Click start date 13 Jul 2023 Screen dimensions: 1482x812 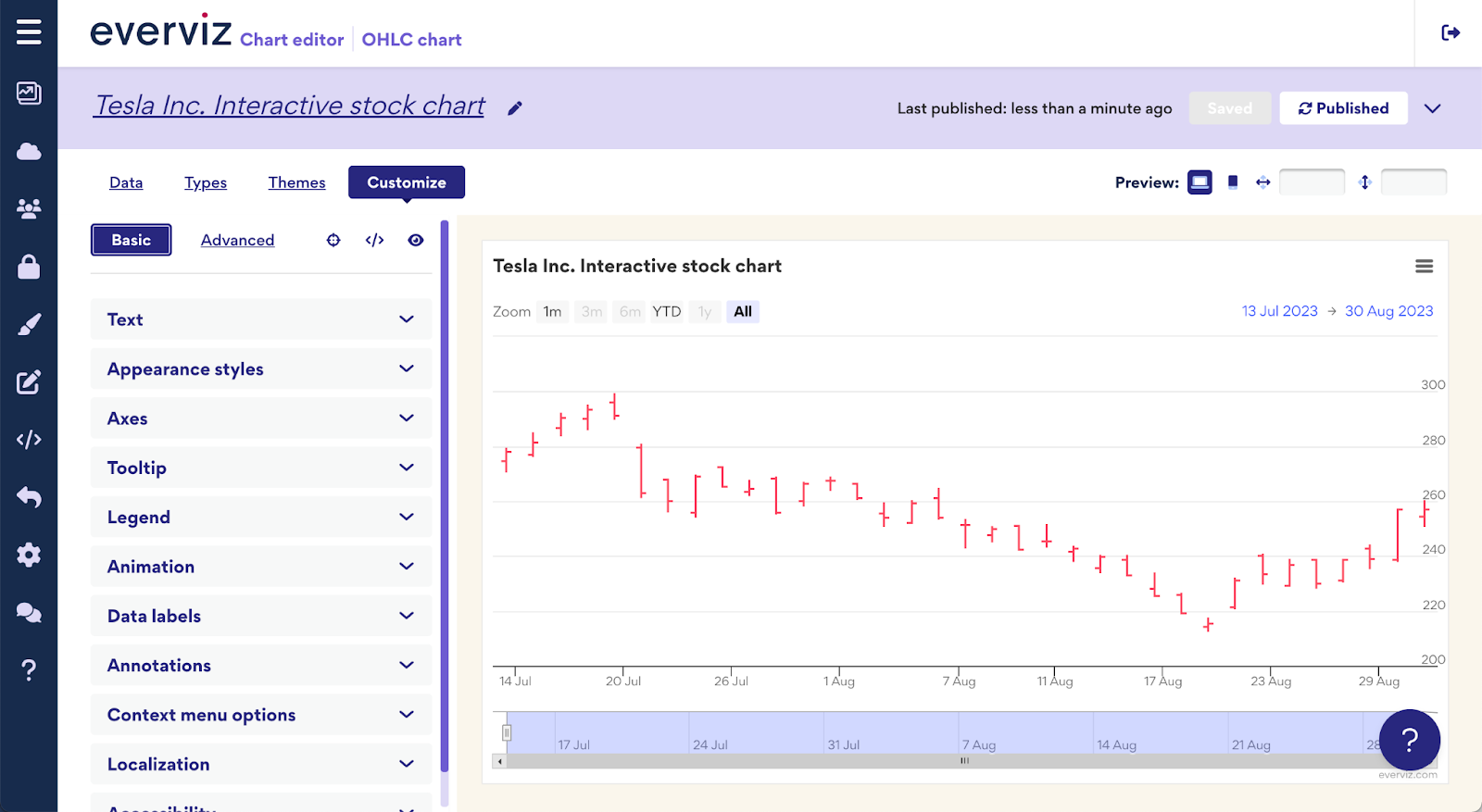[x=1280, y=311]
